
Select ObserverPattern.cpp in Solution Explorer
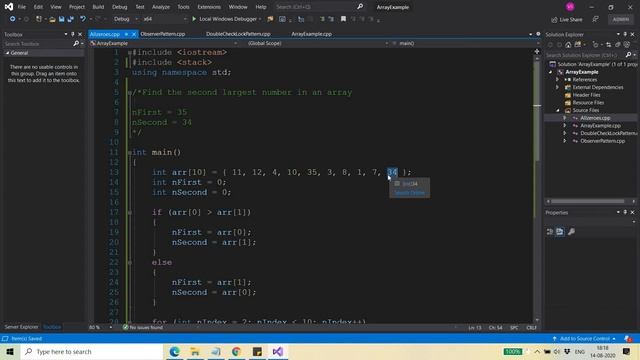coord(602,141)
